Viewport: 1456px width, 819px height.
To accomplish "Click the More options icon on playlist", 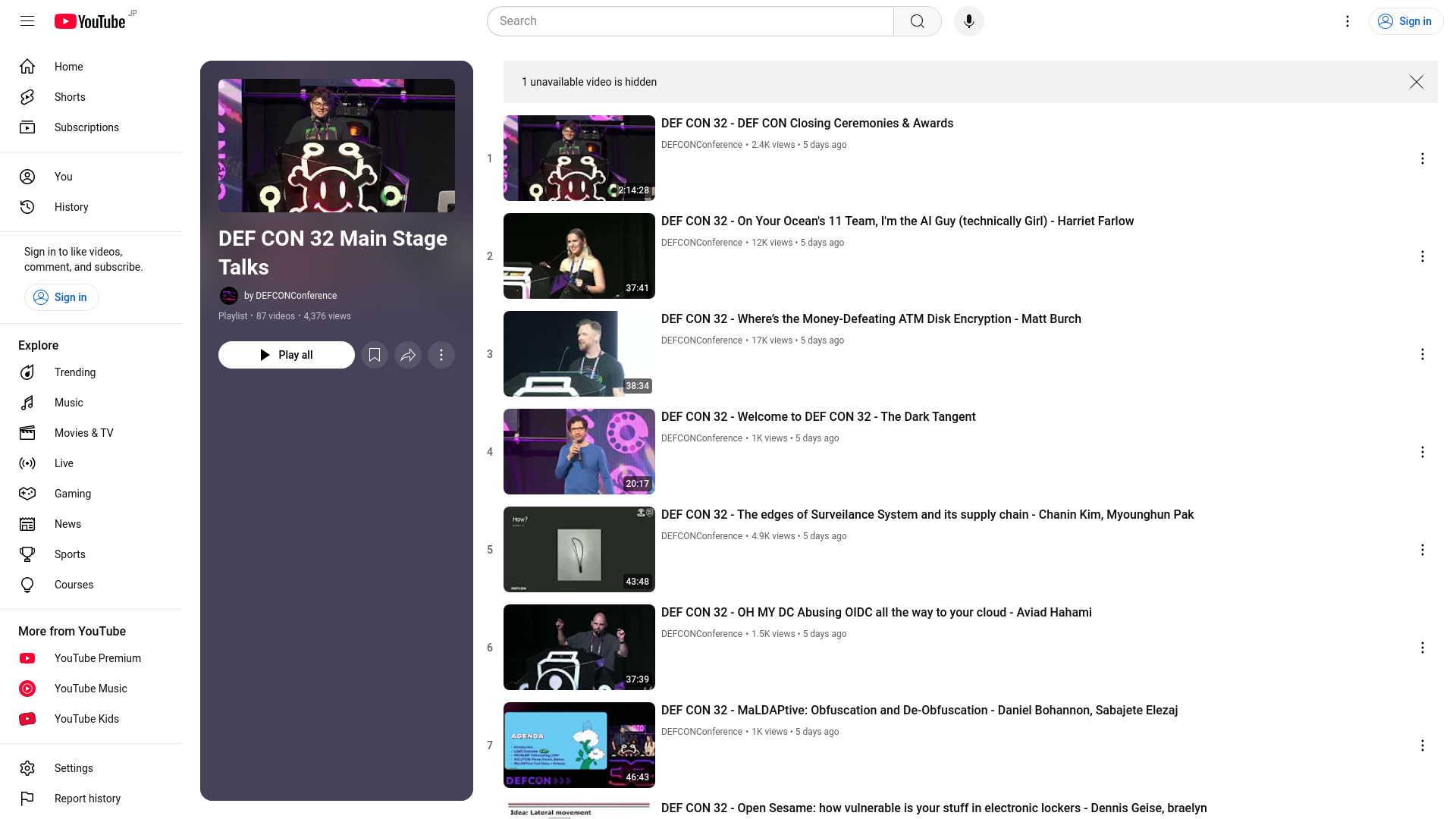I will tap(441, 355).
